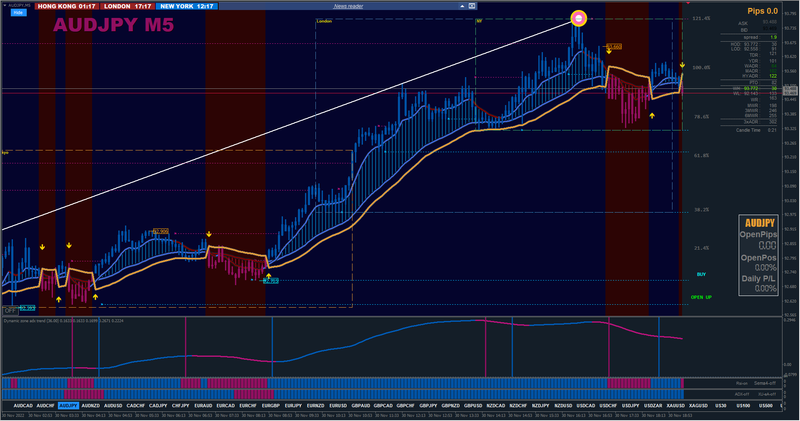Choose GBPJPY from symbol bar
The height and width of the screenshot is (421, 800).
click(x=428, y=406)
